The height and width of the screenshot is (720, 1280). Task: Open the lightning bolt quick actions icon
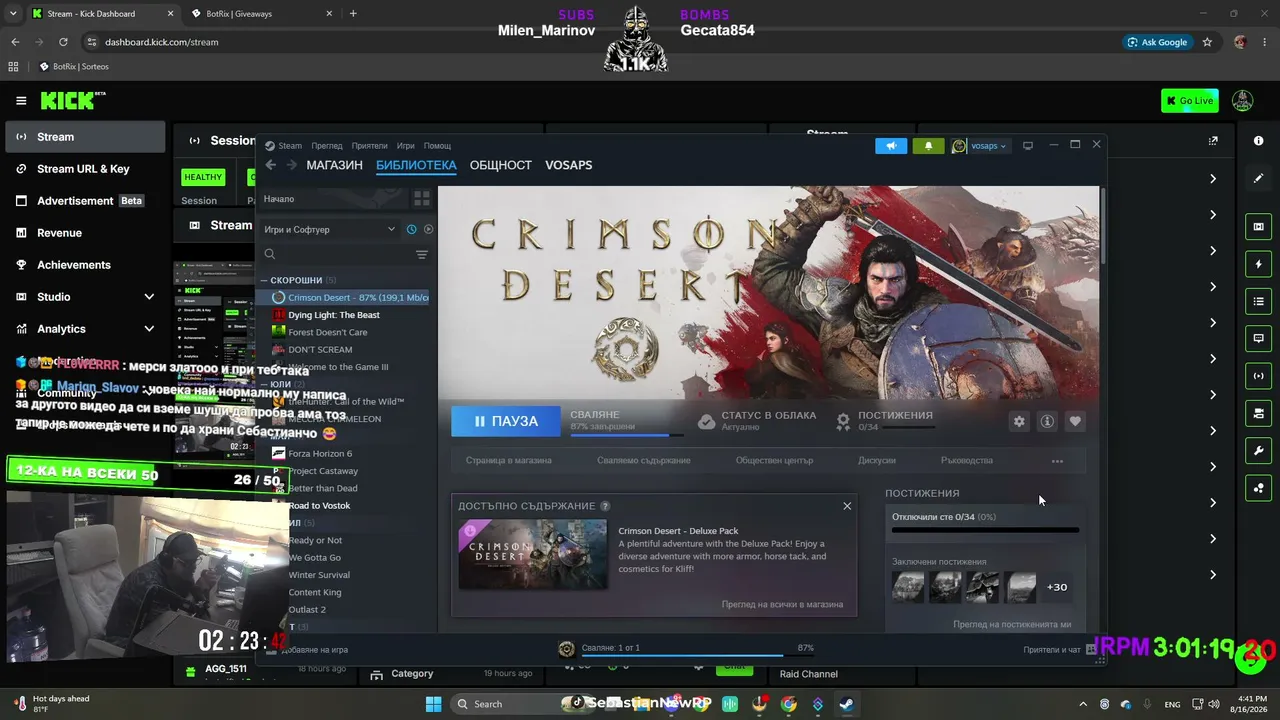click(1258, 264)
